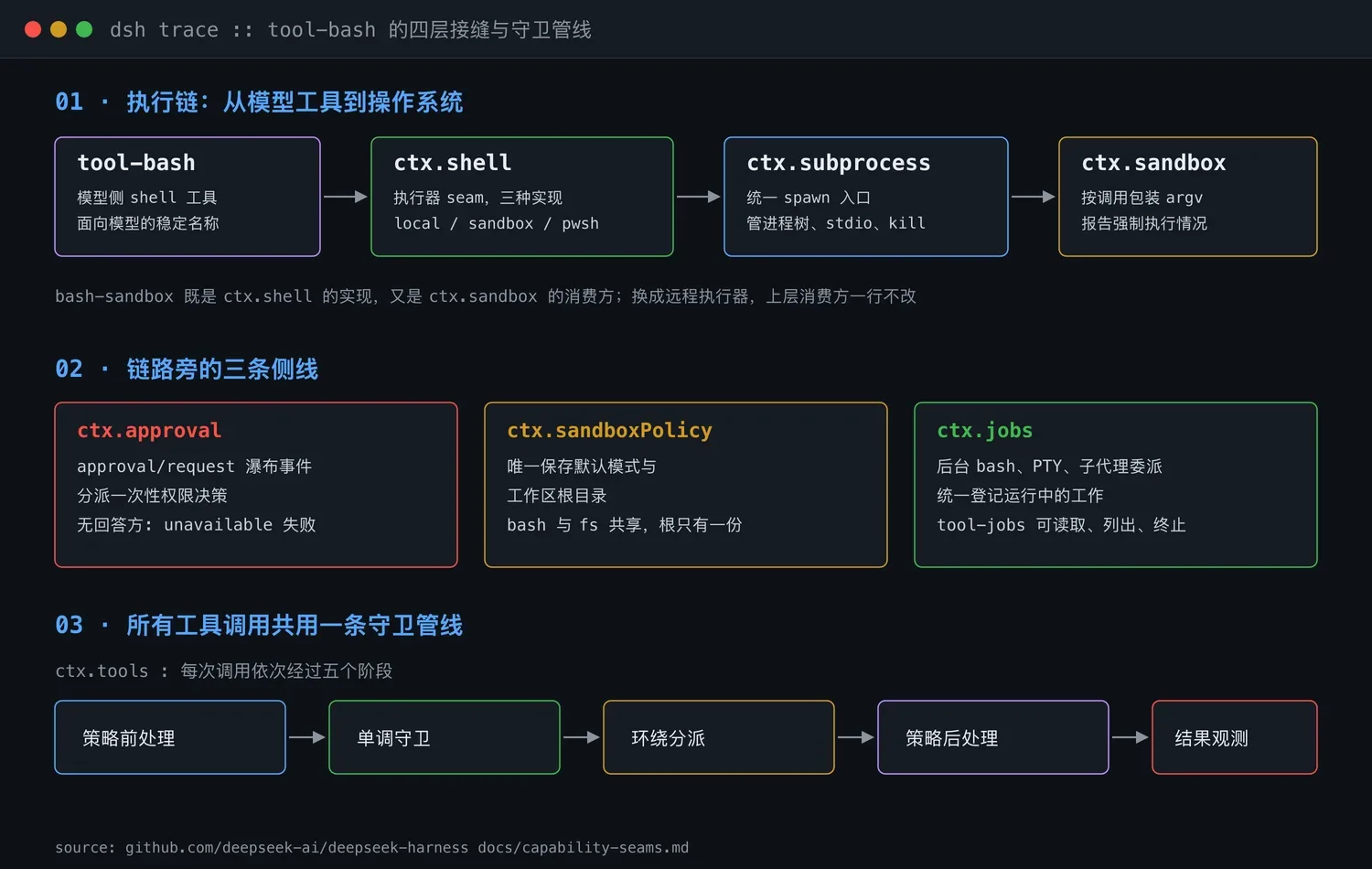1372x869 pixels.
Task: Minimize the window with the yellow button
Action: pos(59,29)
